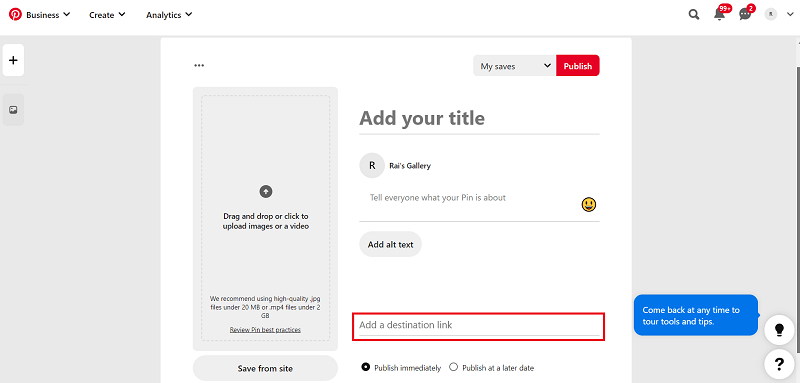Viewport: 800px width, 383px height.
Task: Click the plus icon to add a Pin
Action: pyautogui.click(x=13, y=60)
